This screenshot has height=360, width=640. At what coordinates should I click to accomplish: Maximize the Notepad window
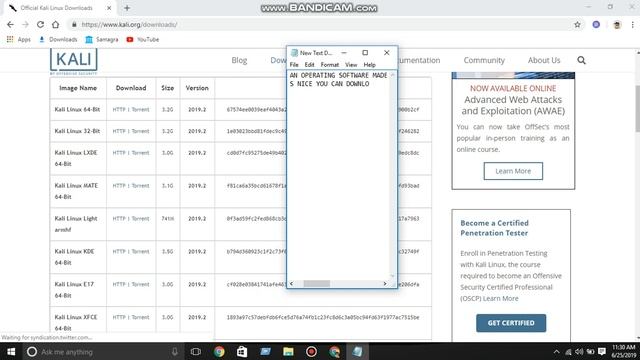click(x=365, y=53)
